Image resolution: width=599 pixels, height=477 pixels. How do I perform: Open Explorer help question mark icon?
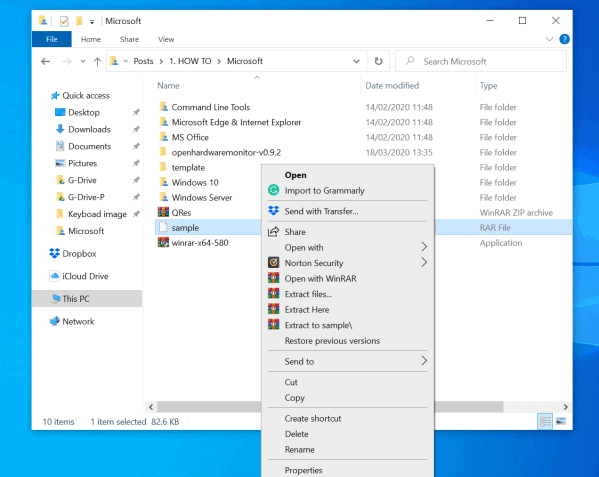coord(564,39)
